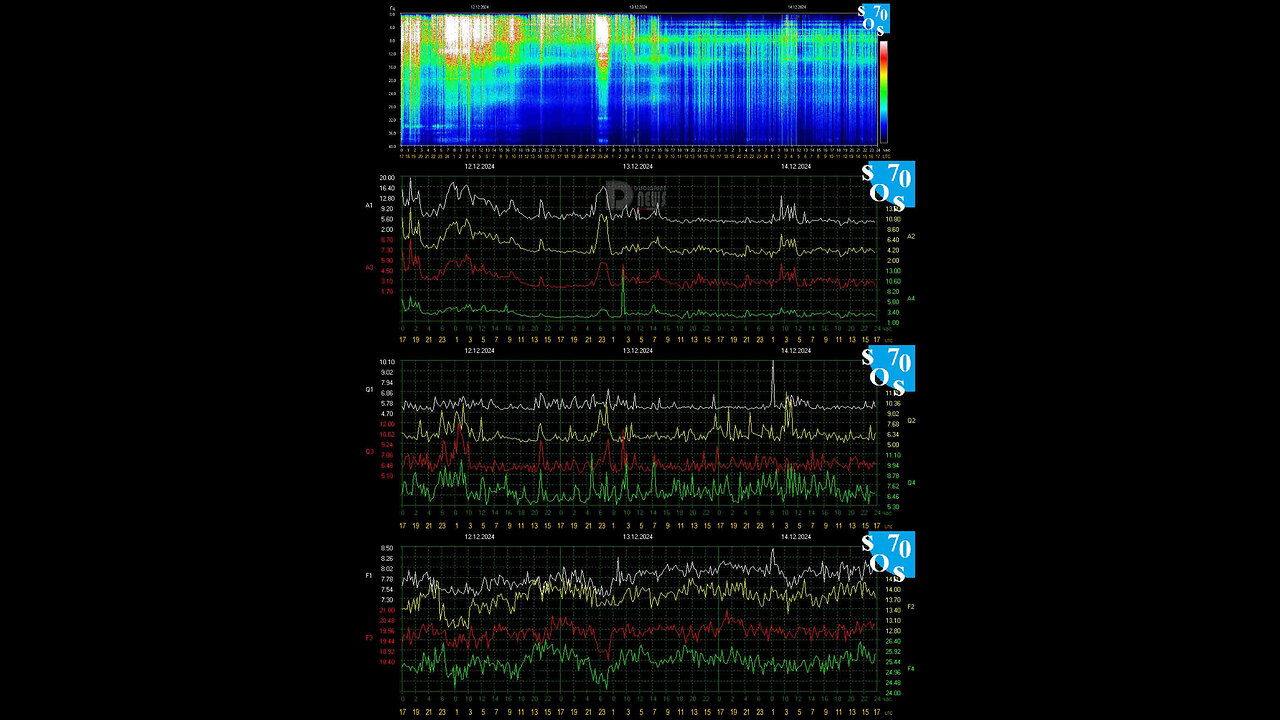Click 13.12.2024 date above the spectrogram
The image size is (1280, 720).
point(638,7)
